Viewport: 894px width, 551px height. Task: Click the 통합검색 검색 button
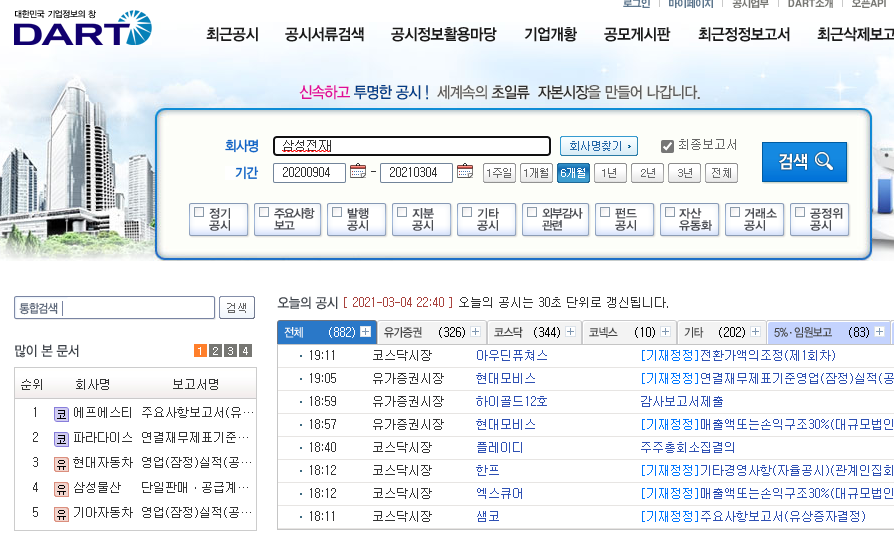pyautogui.click(x=237, y=308)
